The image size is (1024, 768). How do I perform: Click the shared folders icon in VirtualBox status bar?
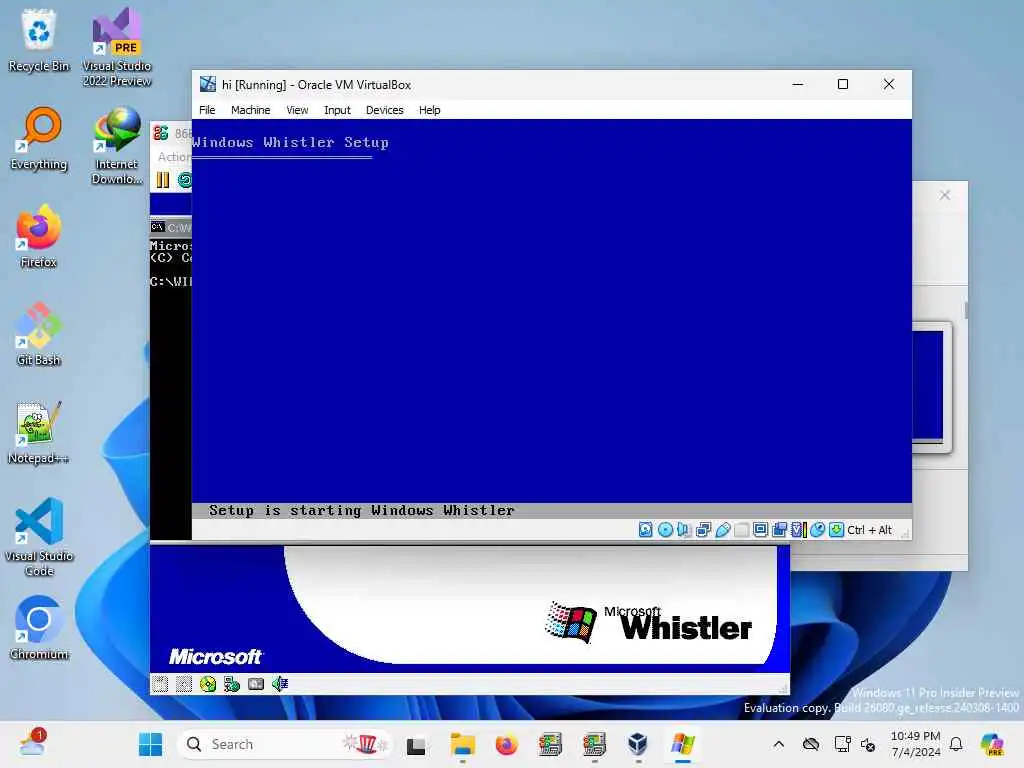coord(741,530)
